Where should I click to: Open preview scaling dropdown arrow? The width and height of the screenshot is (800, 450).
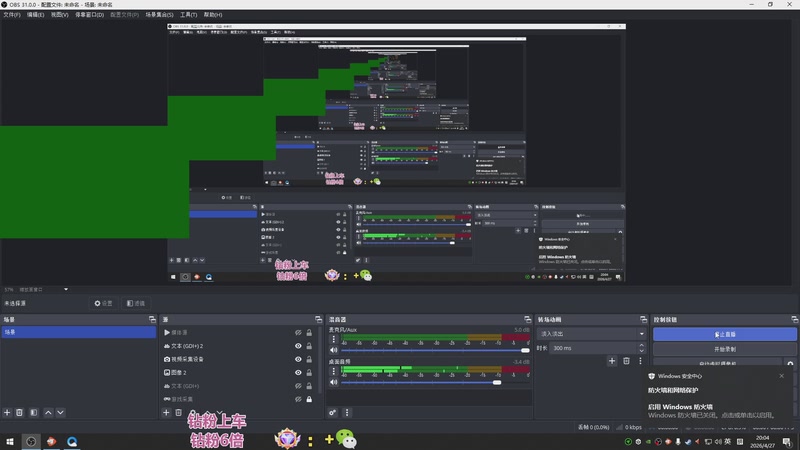[66, 289]
